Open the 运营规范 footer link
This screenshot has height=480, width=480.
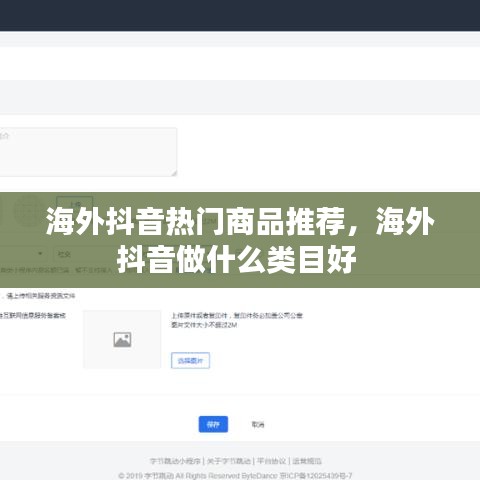307,461
